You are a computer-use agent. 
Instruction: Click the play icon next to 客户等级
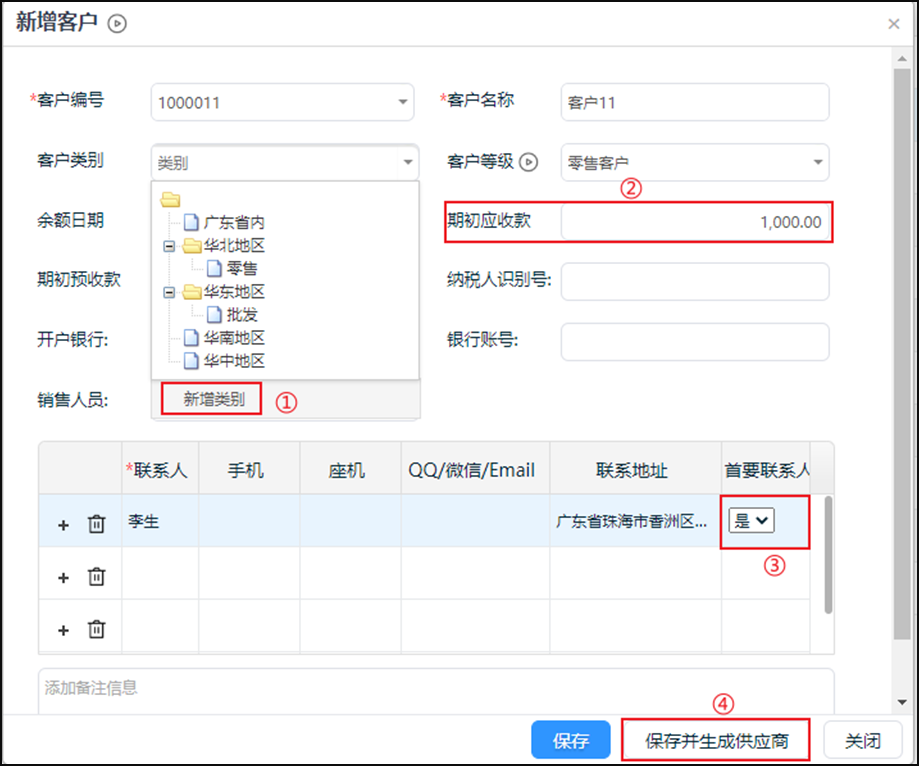pyautogui.click(x=529, y=162)
